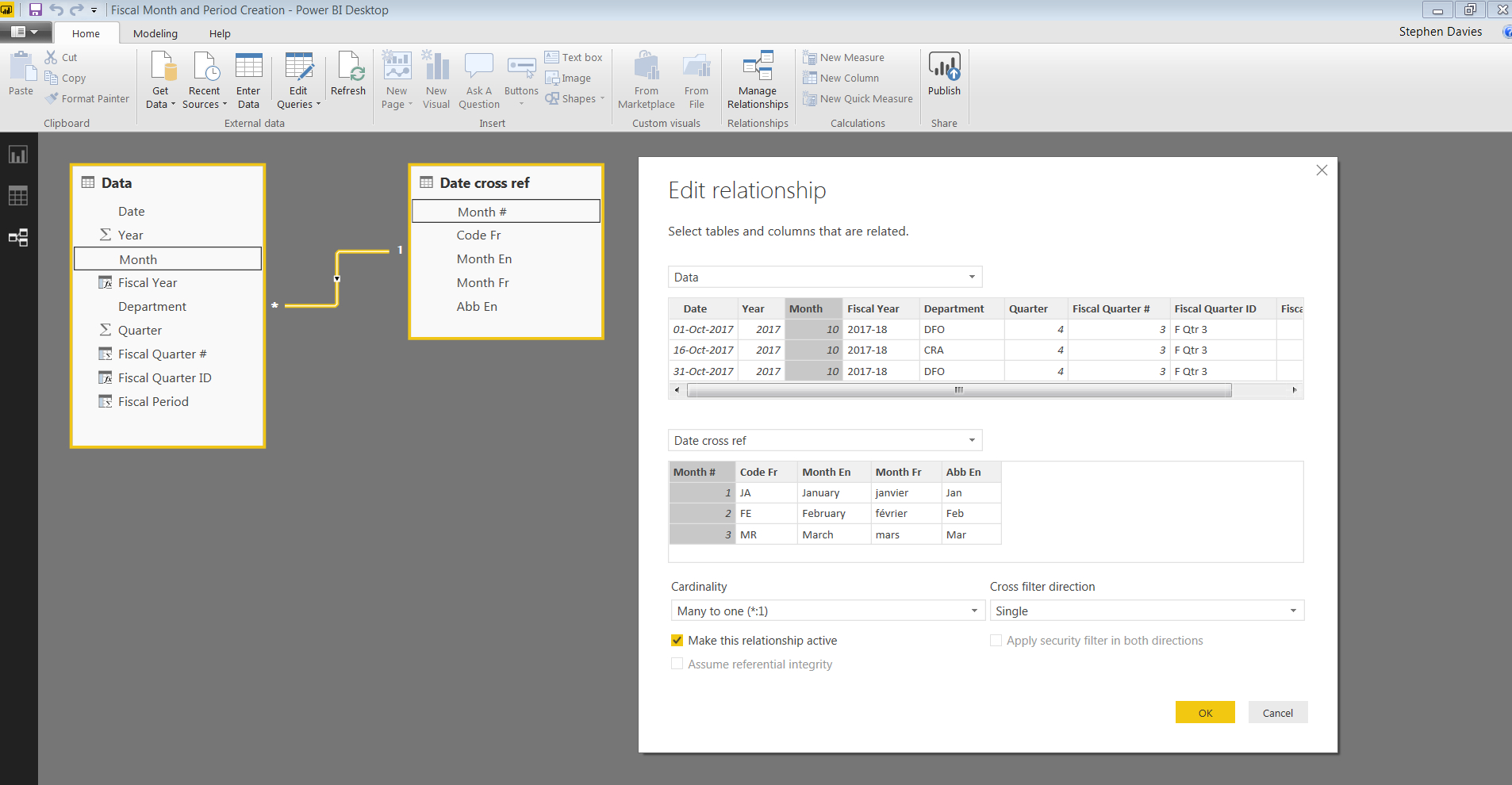Click the Date cross ref table header
This screenshot has height=785, width=1512.
point(506,182)
